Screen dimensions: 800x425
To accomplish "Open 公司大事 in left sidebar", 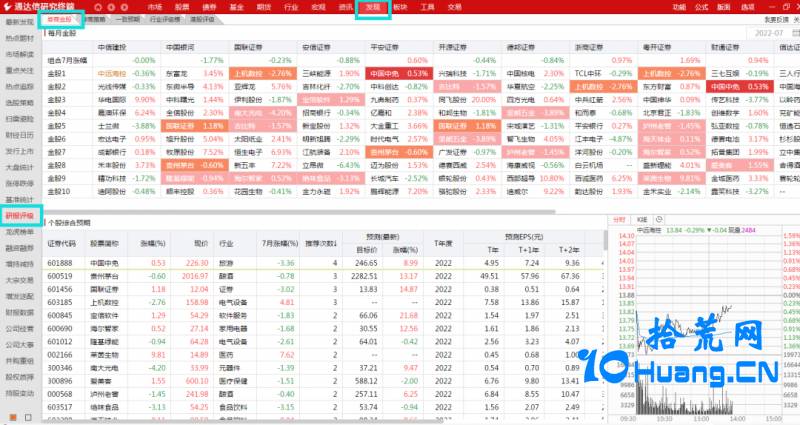I will (x=19, y=345).
